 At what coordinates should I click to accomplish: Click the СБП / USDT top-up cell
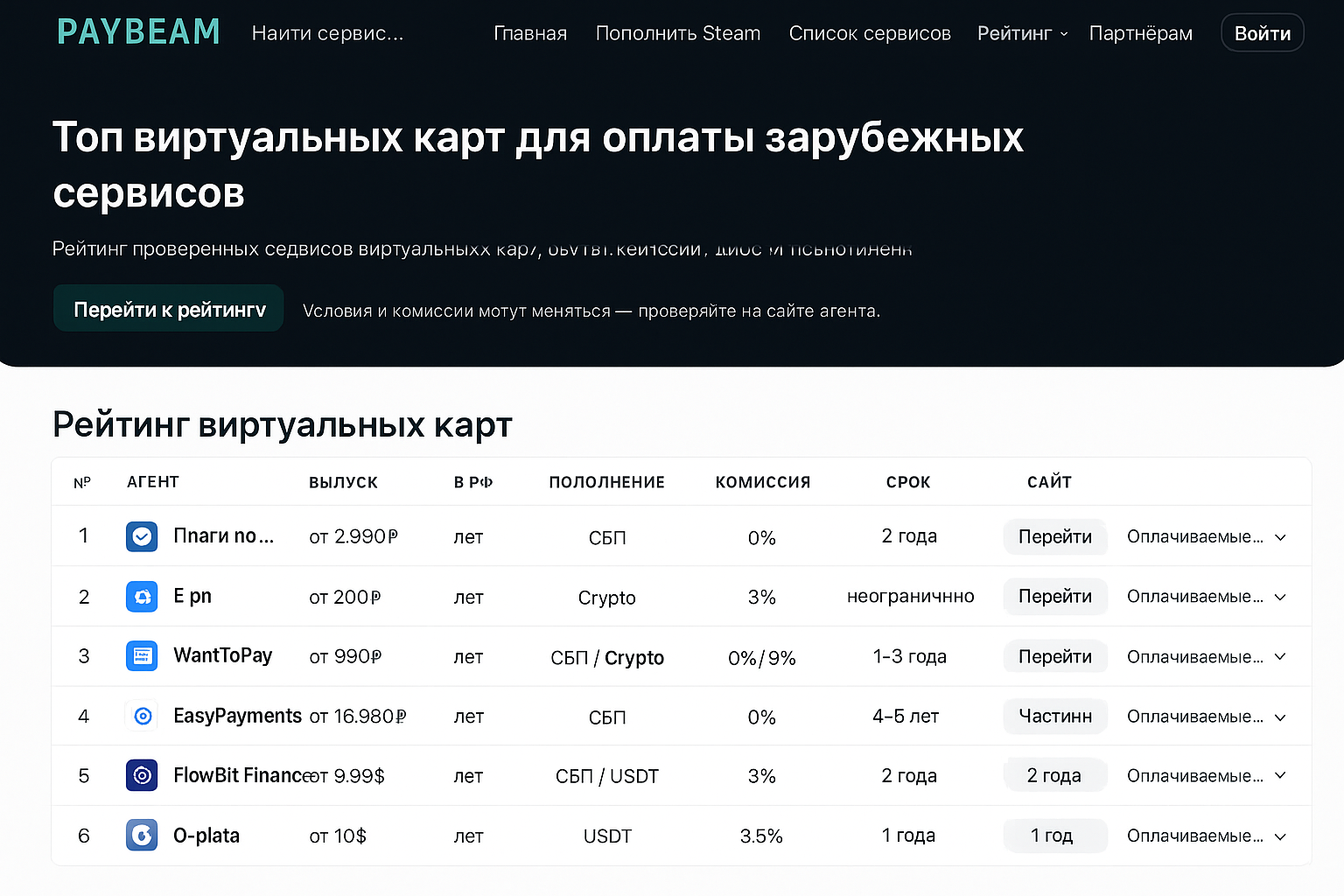607,776
